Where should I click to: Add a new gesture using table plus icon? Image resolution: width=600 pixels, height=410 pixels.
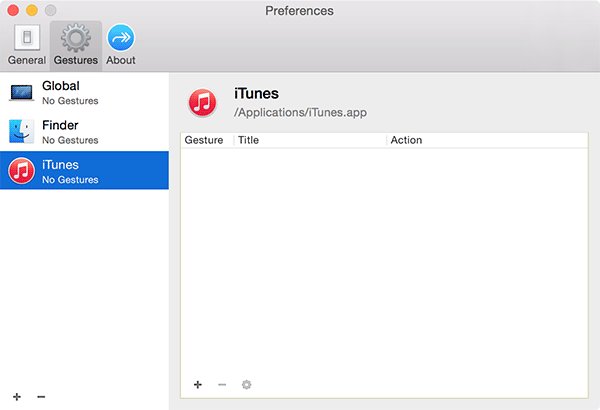197,384
